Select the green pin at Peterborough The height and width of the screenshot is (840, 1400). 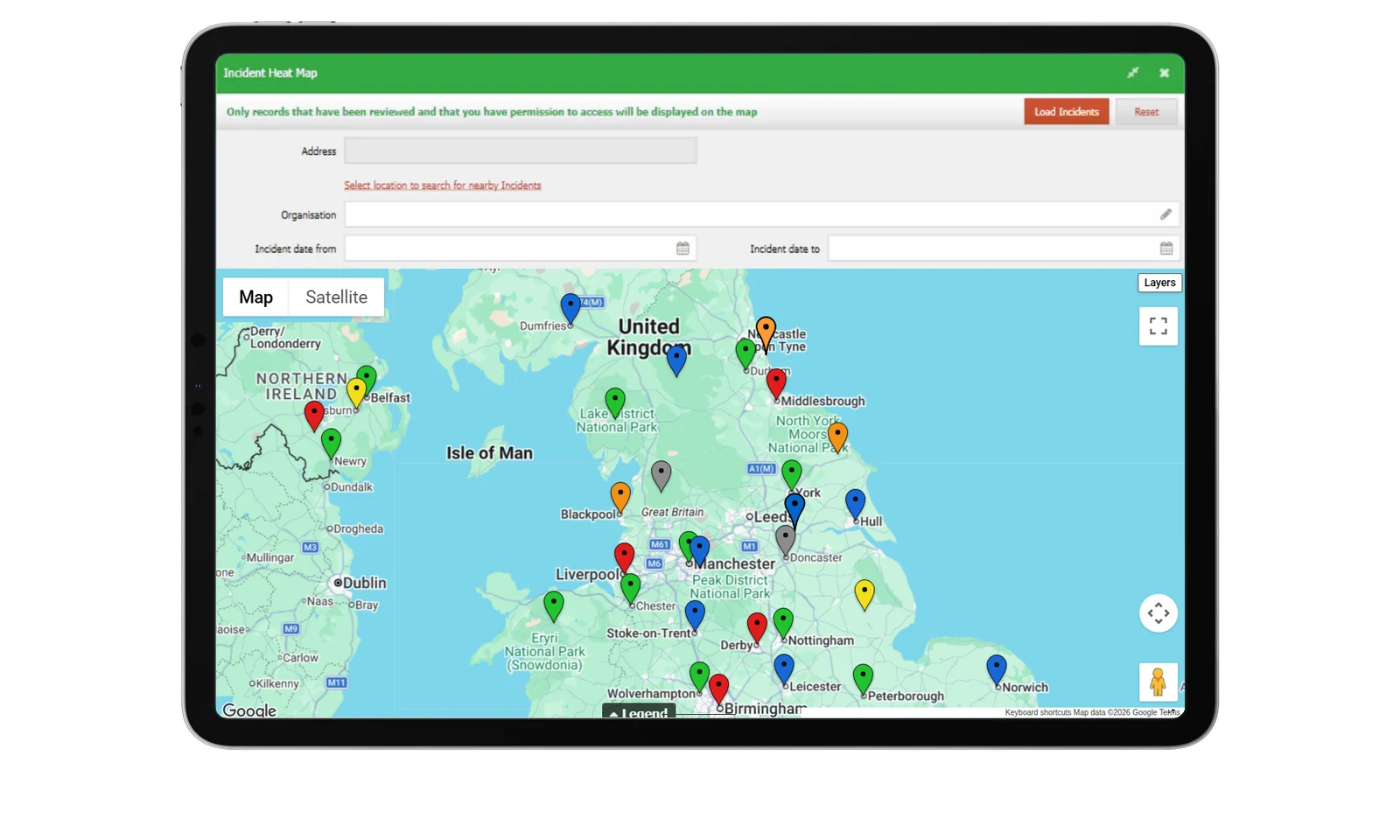click(863, 681)
